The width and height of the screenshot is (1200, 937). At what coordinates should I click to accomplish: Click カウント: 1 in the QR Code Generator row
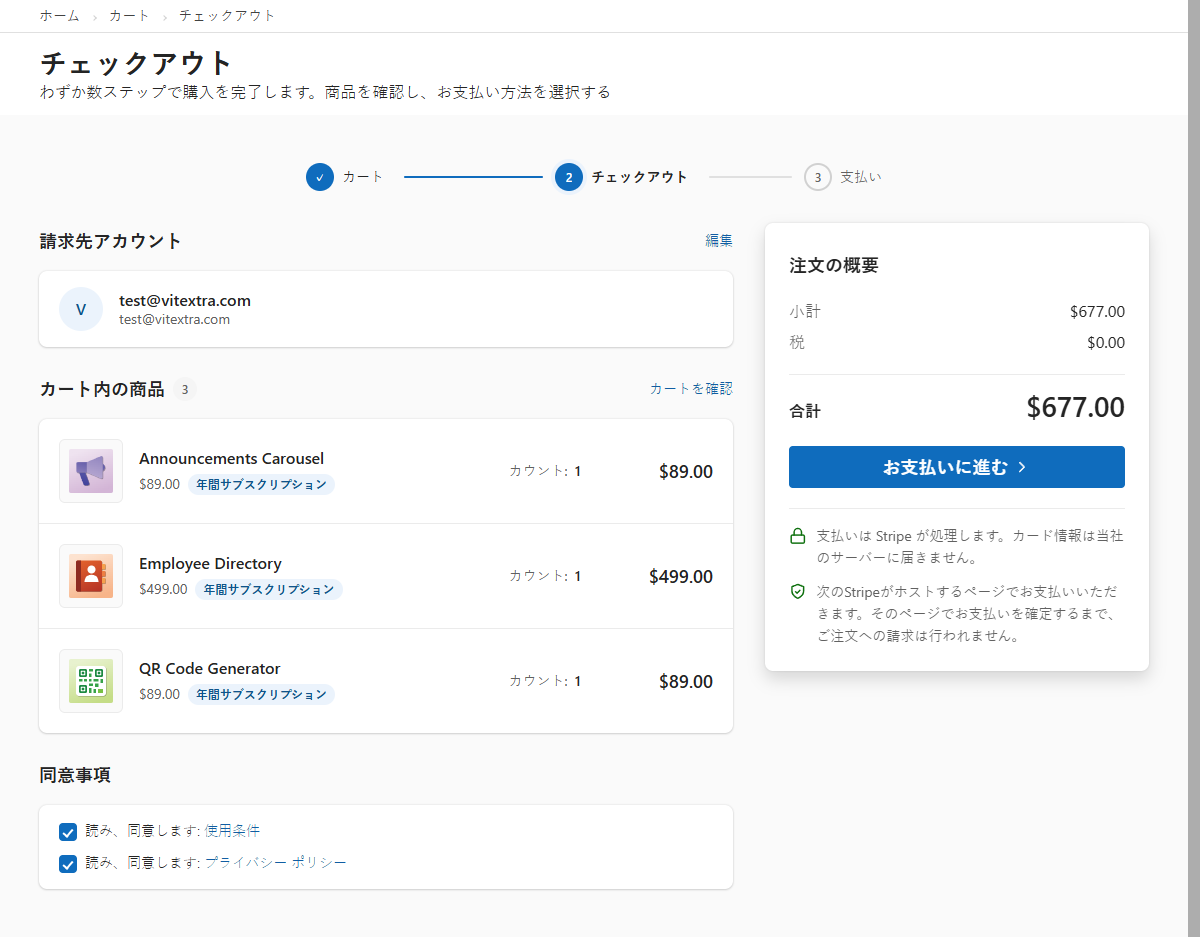(545, 681)
